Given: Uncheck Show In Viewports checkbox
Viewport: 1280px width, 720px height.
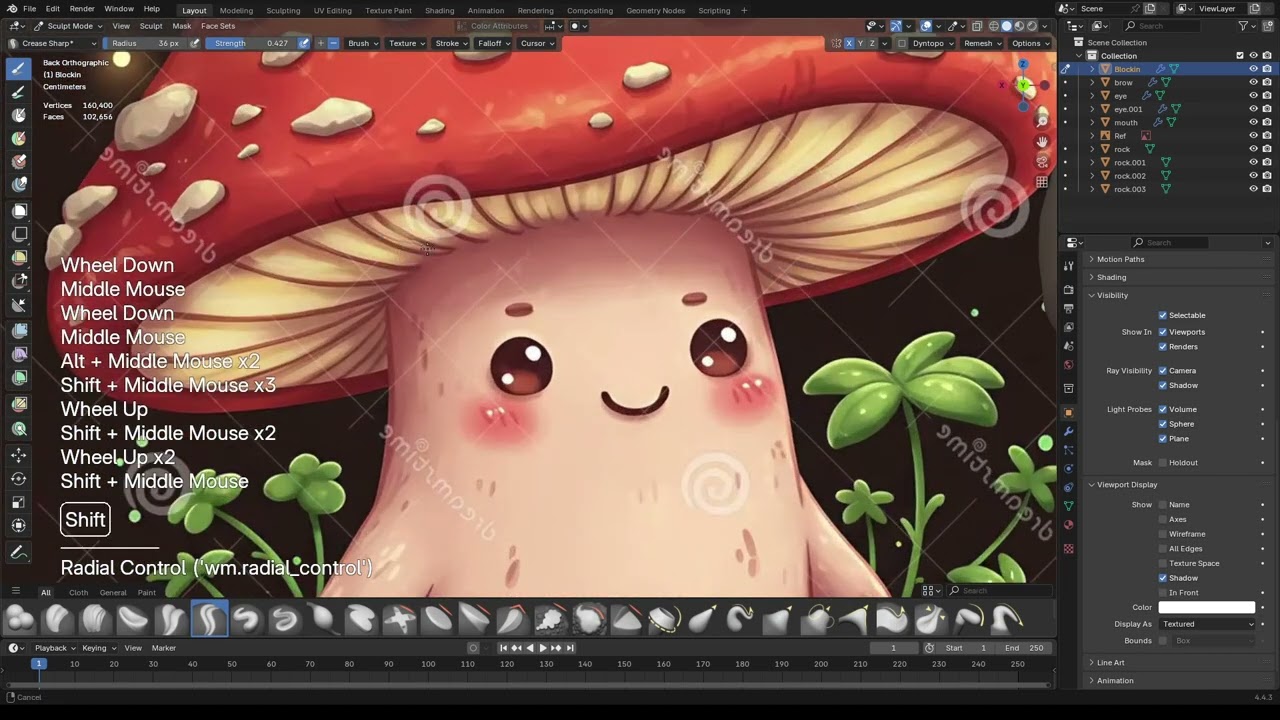Looking at the screenshot, I should [x=1163, y=332].
